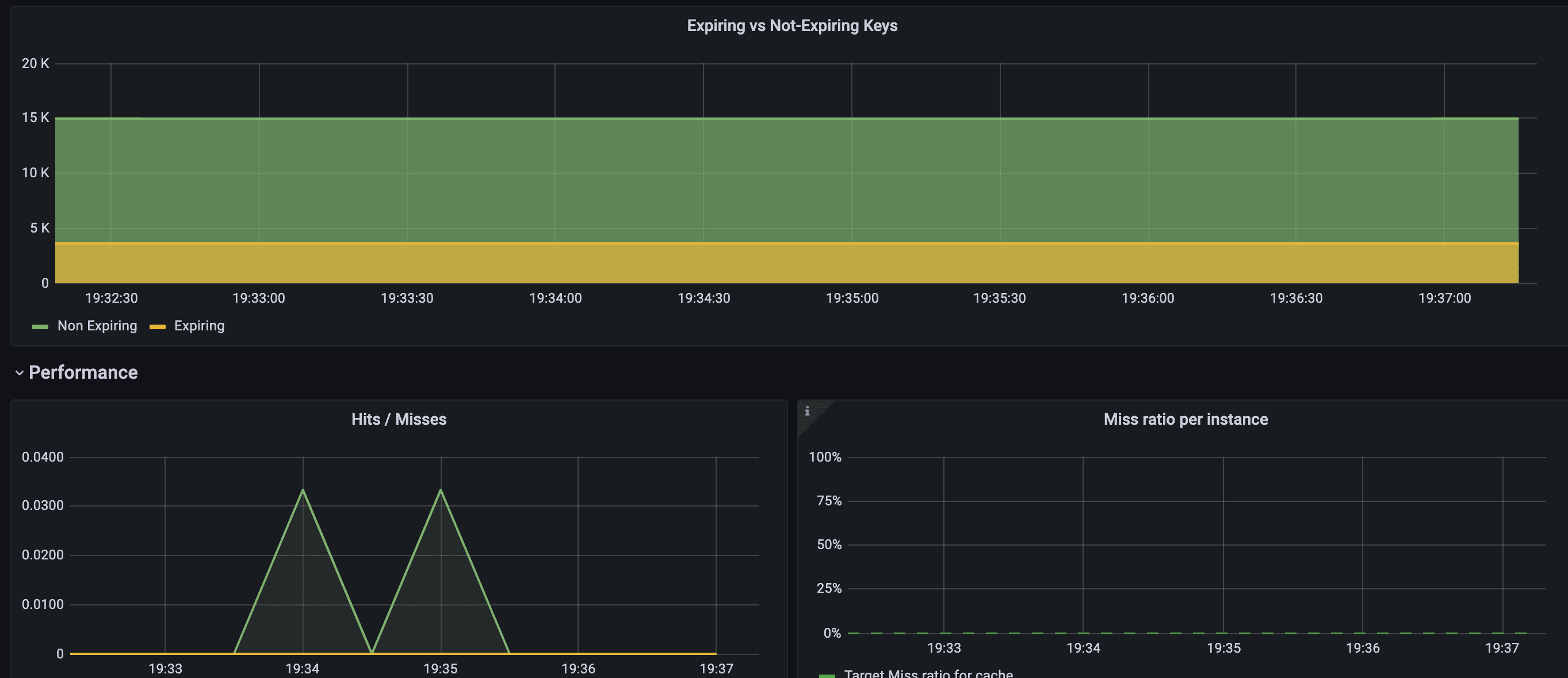Click the 19:36 tick under Miss ratio chart
The image size is (1568, 678).
[1362, 647]
